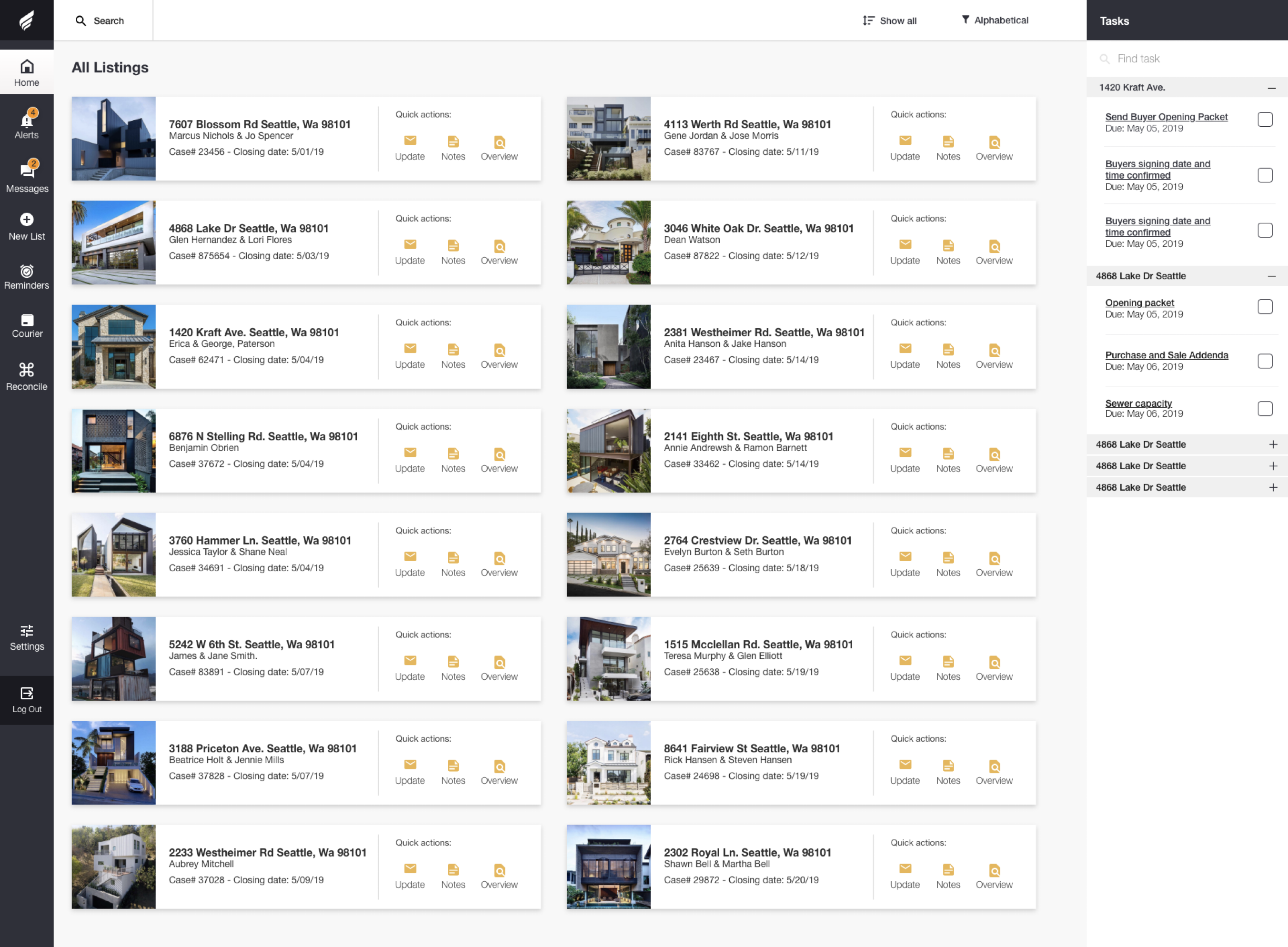Expand the first collapsed 4868 Lake Dr Seattle
The width and height of the screenshot is (1288, 947).
tap(1273, 444)
